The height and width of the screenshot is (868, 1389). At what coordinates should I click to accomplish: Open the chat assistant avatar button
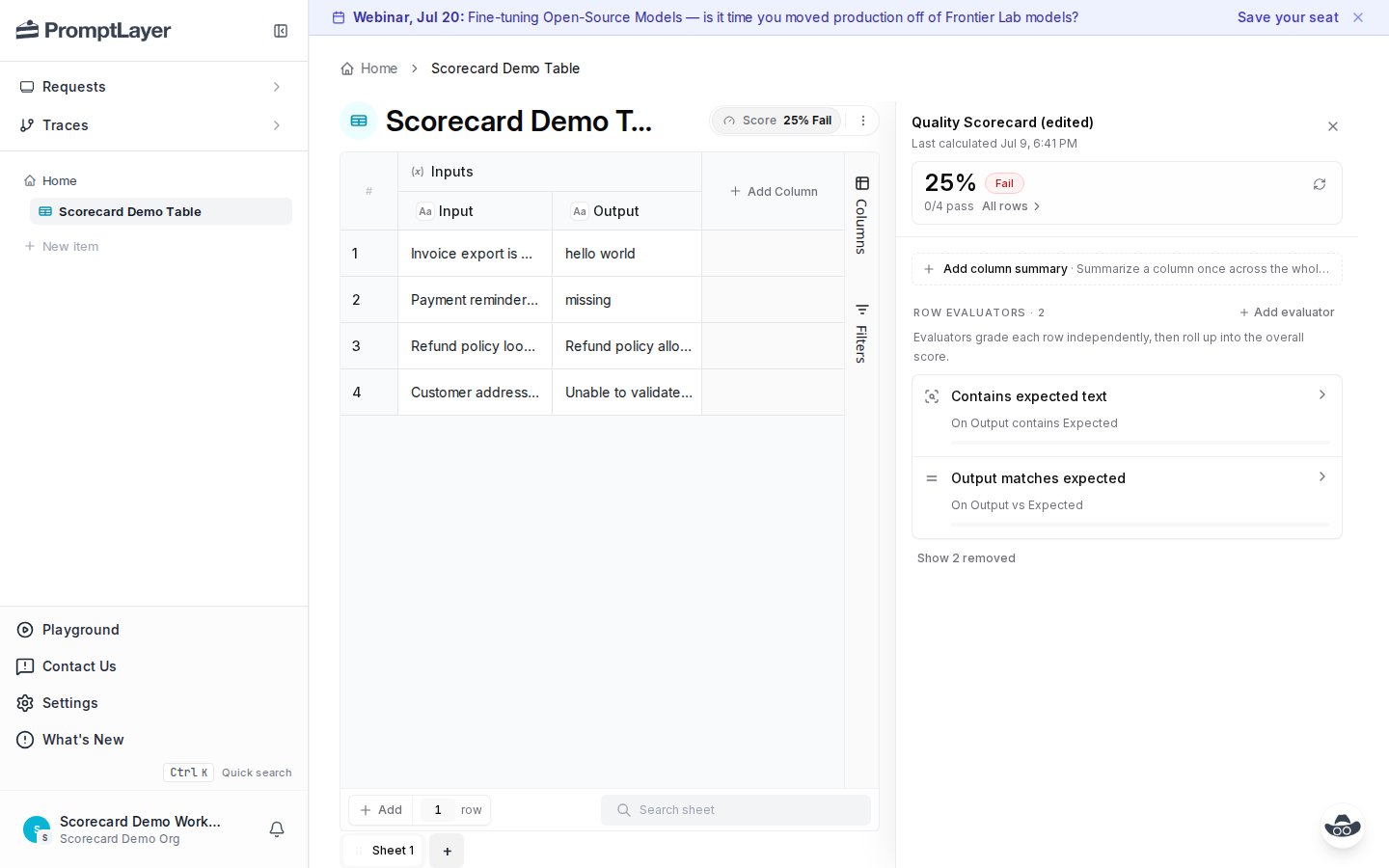(x=1343, y=827)
